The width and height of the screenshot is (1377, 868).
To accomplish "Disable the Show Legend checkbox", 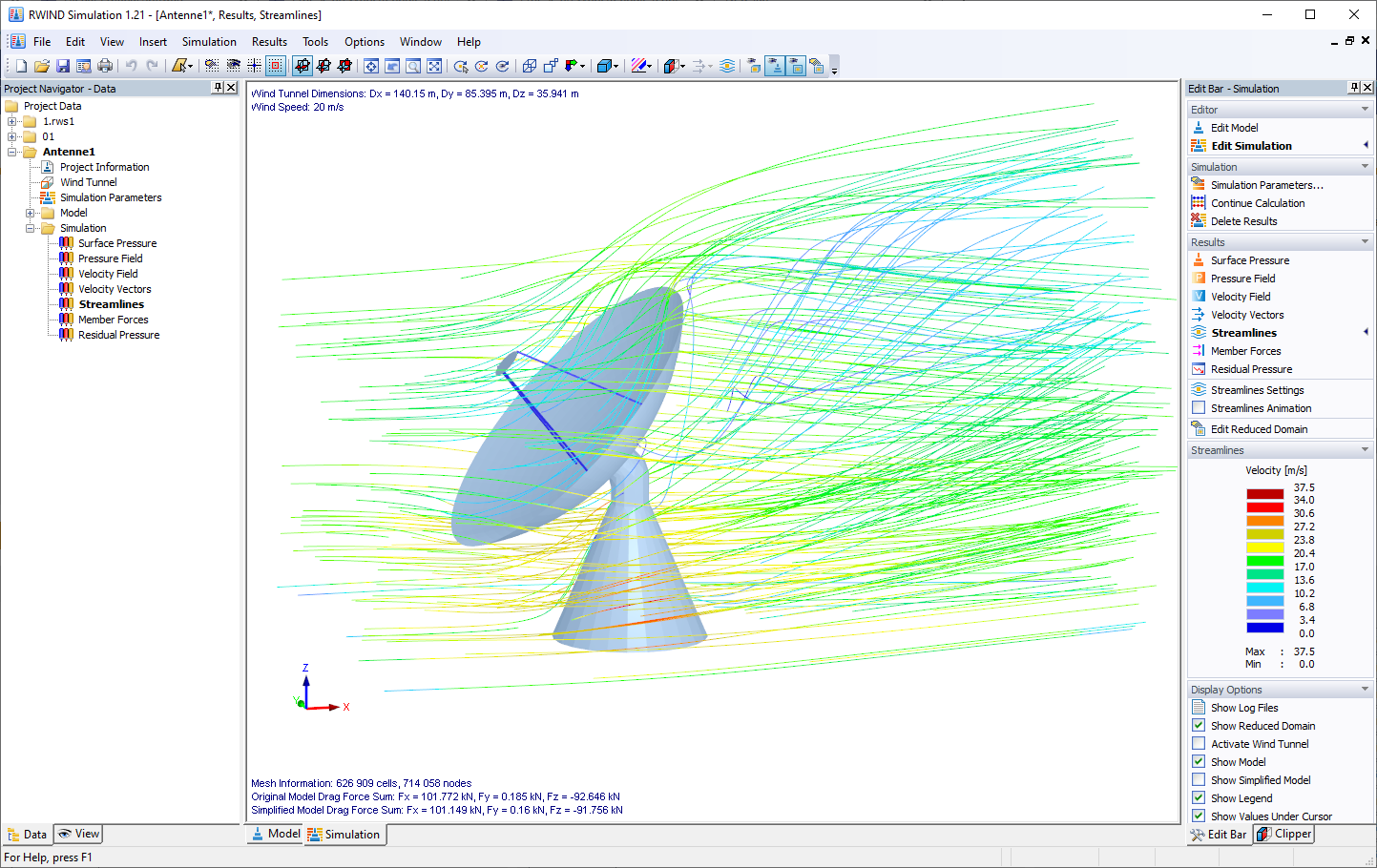I will pos(1199,798).
